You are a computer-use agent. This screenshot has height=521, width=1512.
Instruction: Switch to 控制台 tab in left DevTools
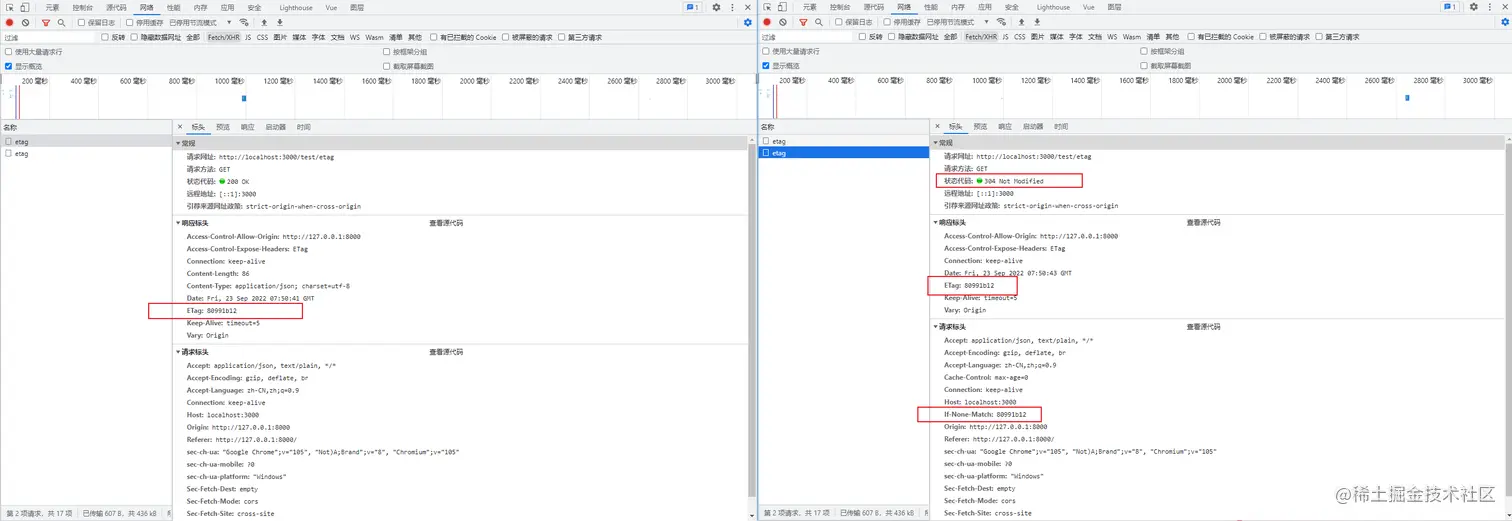(83, 7)
